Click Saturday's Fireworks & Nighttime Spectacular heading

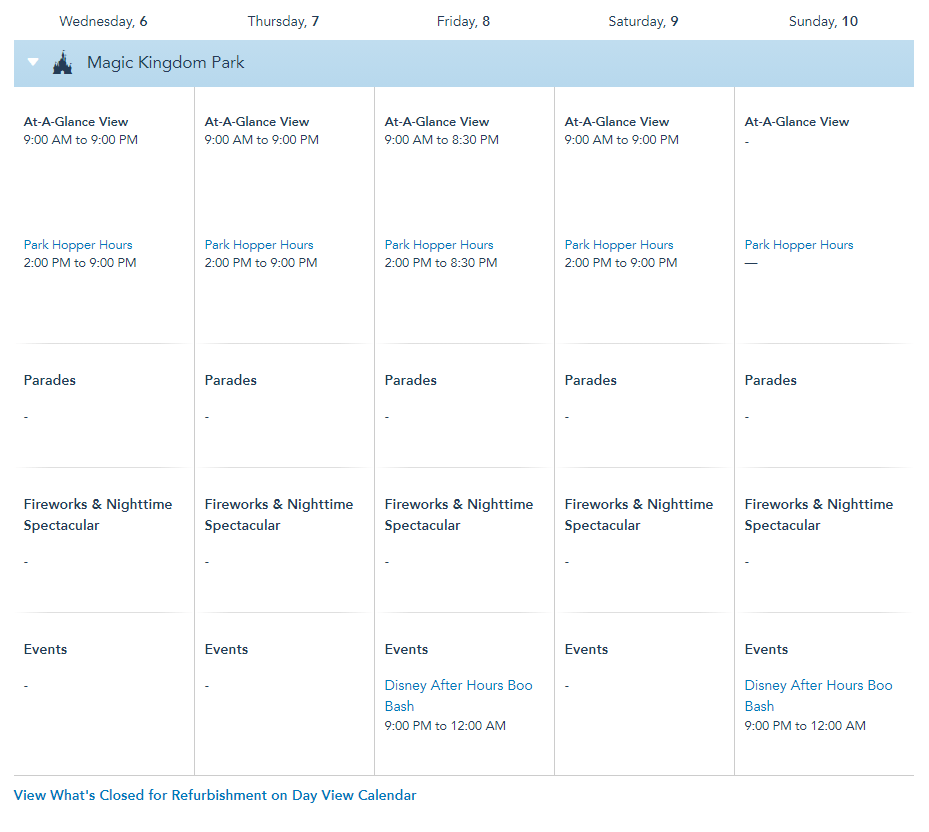(x=639, y=514)
